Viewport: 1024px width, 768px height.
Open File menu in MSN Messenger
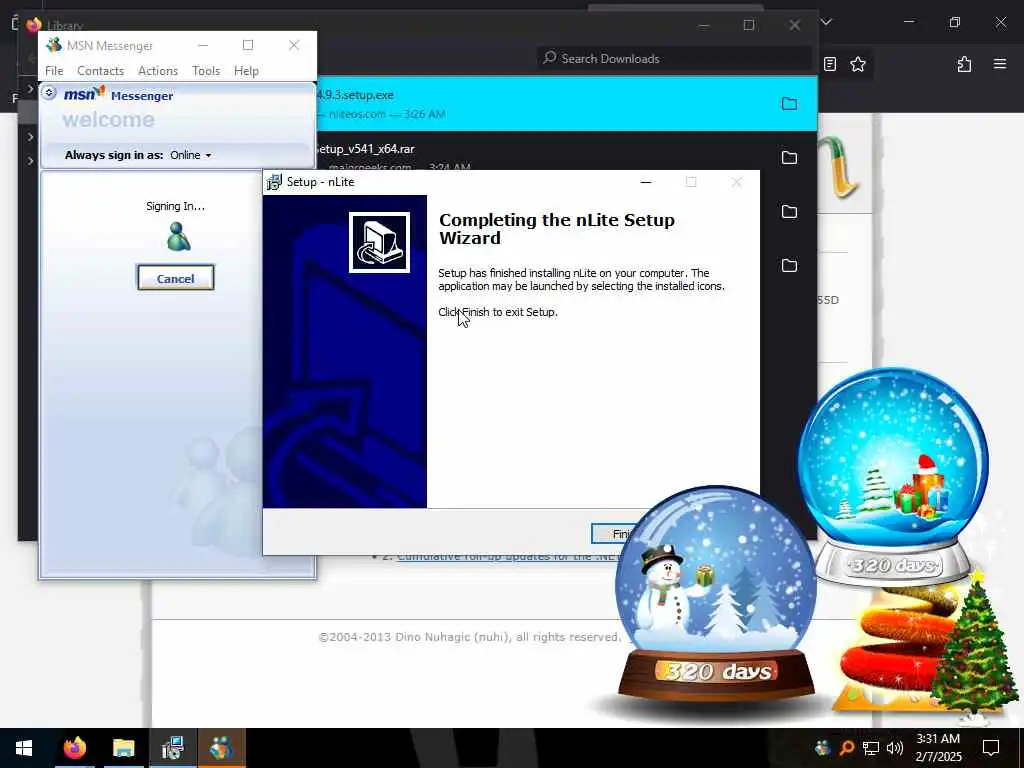pos(54,71)
